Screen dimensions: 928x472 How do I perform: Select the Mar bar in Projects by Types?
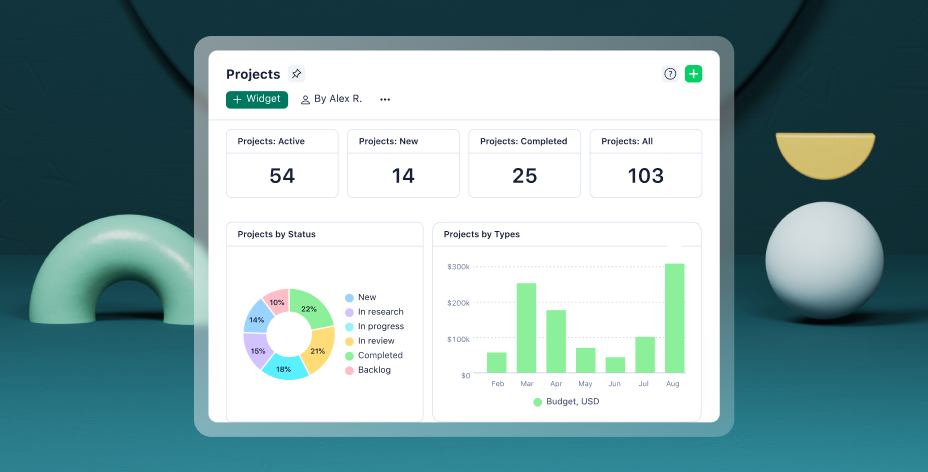tap(526, 329)
